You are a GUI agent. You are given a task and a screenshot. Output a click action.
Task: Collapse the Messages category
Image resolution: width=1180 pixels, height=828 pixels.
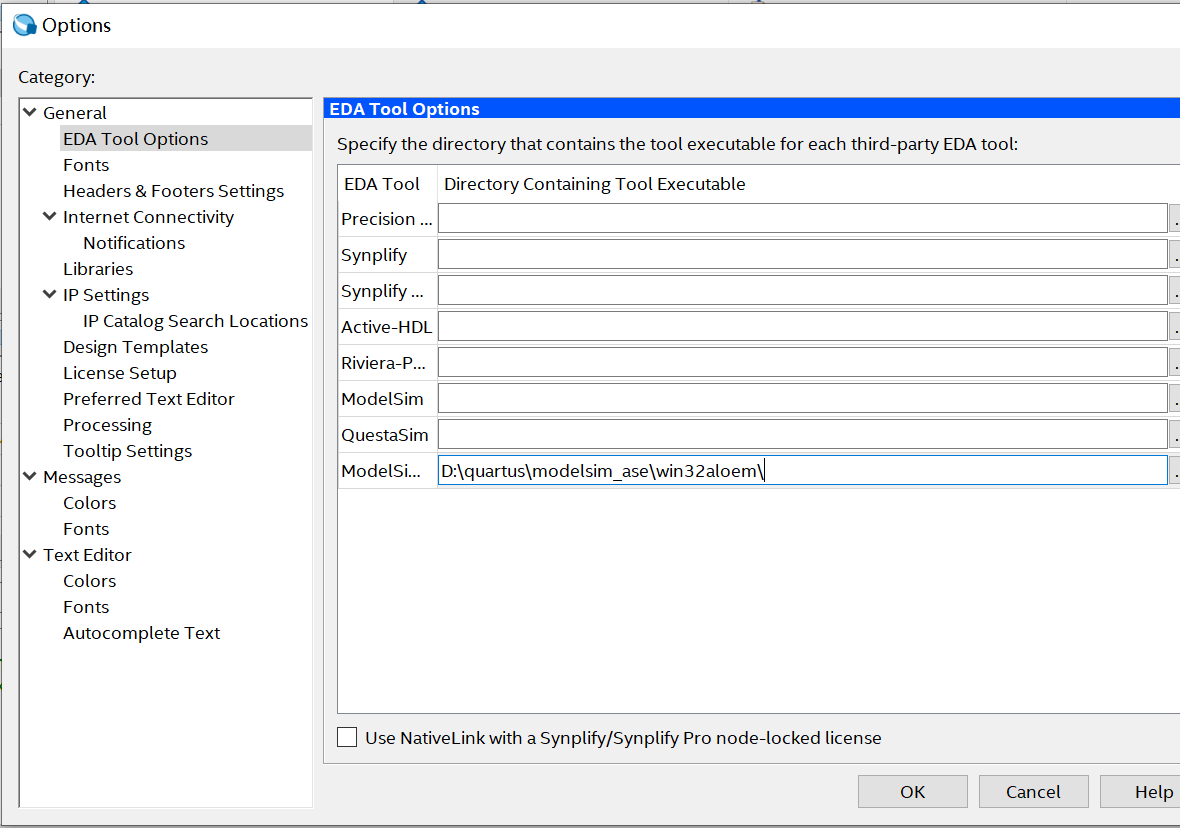29,476
